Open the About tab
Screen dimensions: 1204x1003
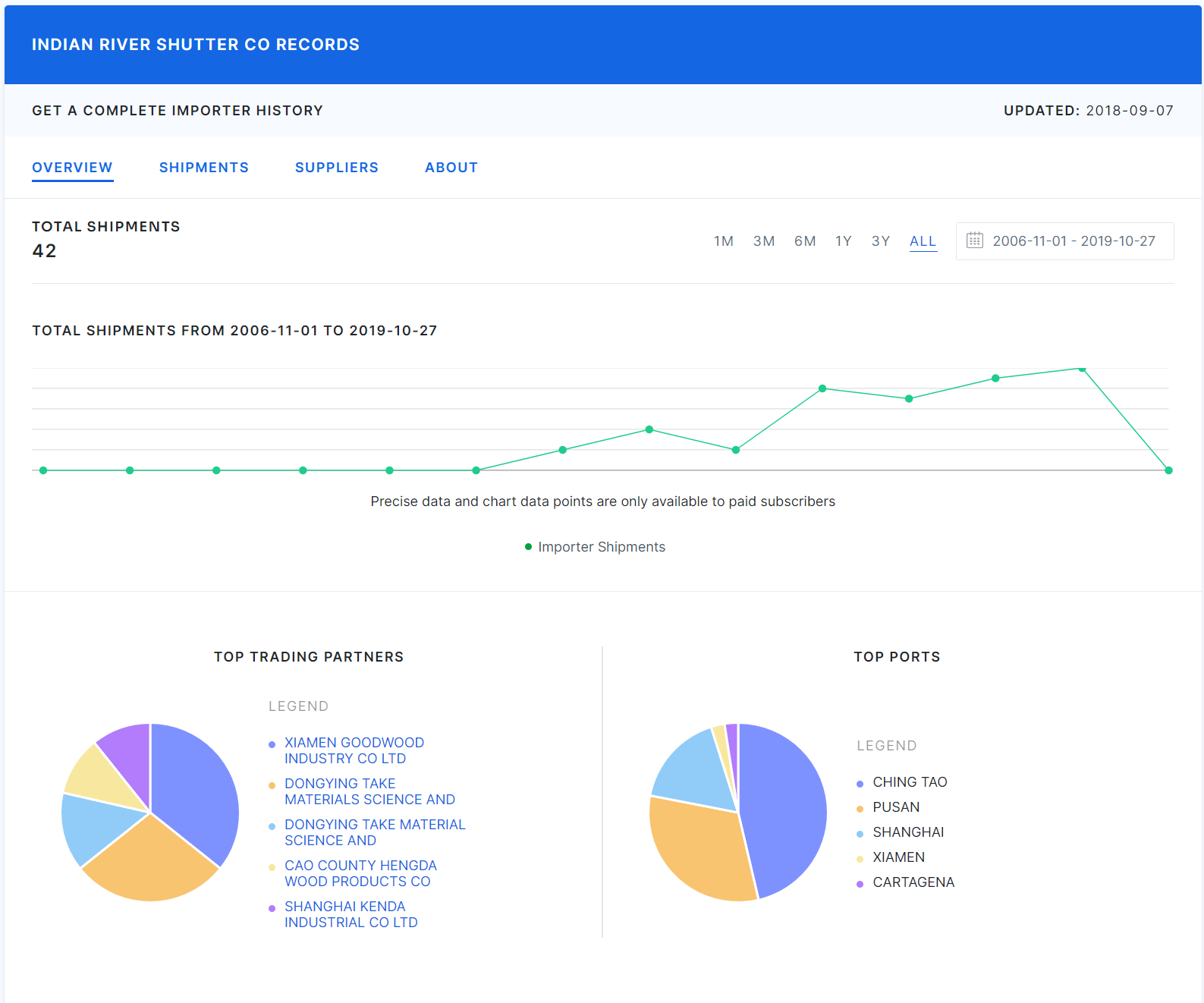pyautogui.click(x=451, y=168)
